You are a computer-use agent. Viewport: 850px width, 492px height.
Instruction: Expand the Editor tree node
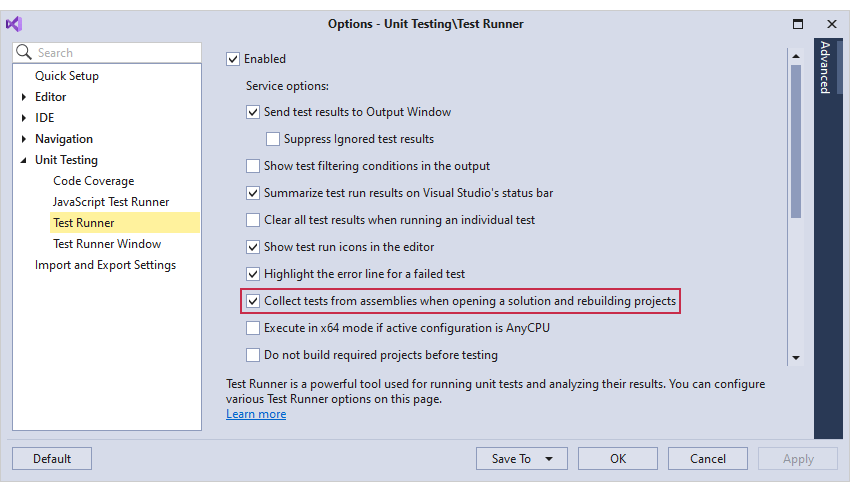pos(24,97)
